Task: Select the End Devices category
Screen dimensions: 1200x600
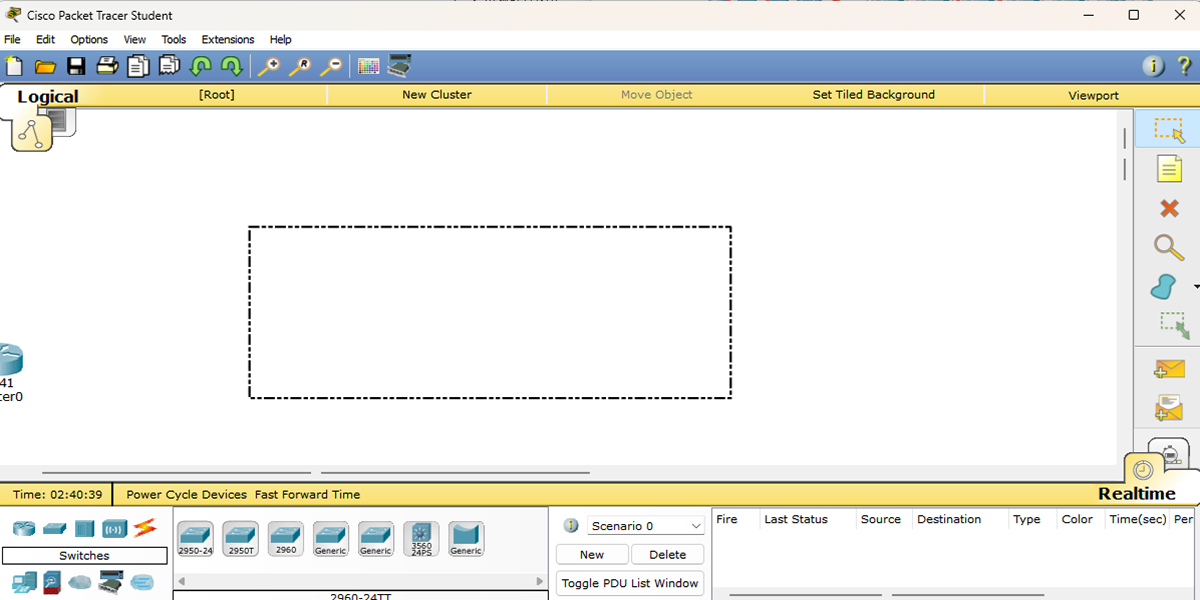Action: [22, 581]
